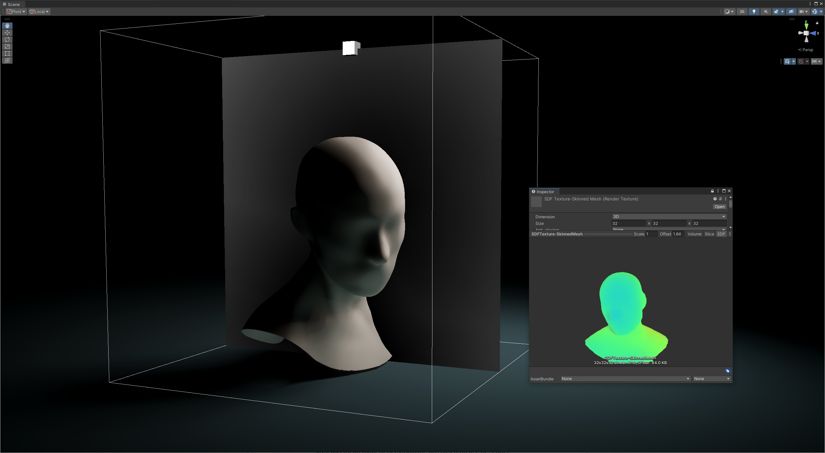Click the first Size input field
The image size is (825, 453).
coord(628,224)
